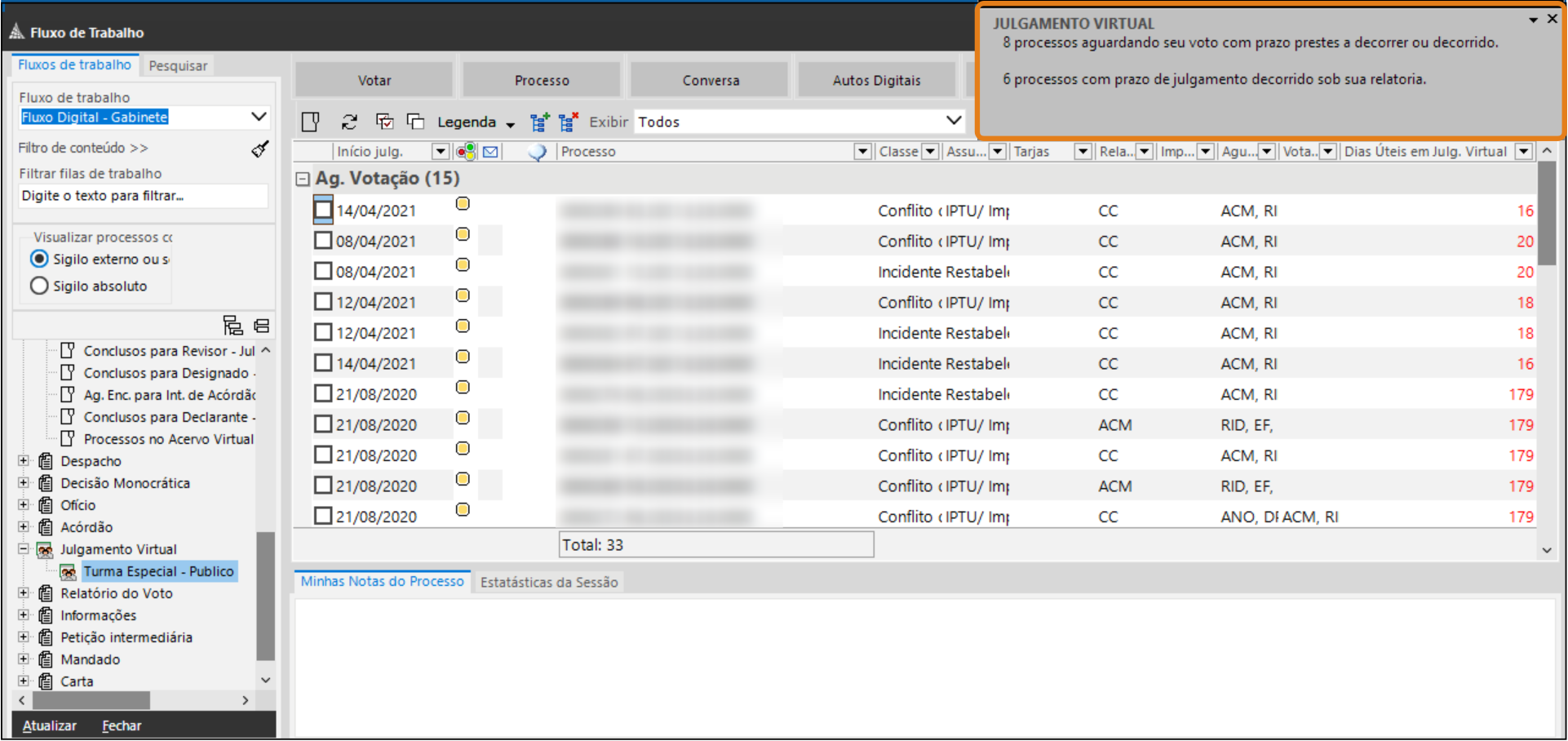This screenshot has height=741, width=1568.
Task: Click the Relatório do Voto clipboard icon
Action: point(46,593)
